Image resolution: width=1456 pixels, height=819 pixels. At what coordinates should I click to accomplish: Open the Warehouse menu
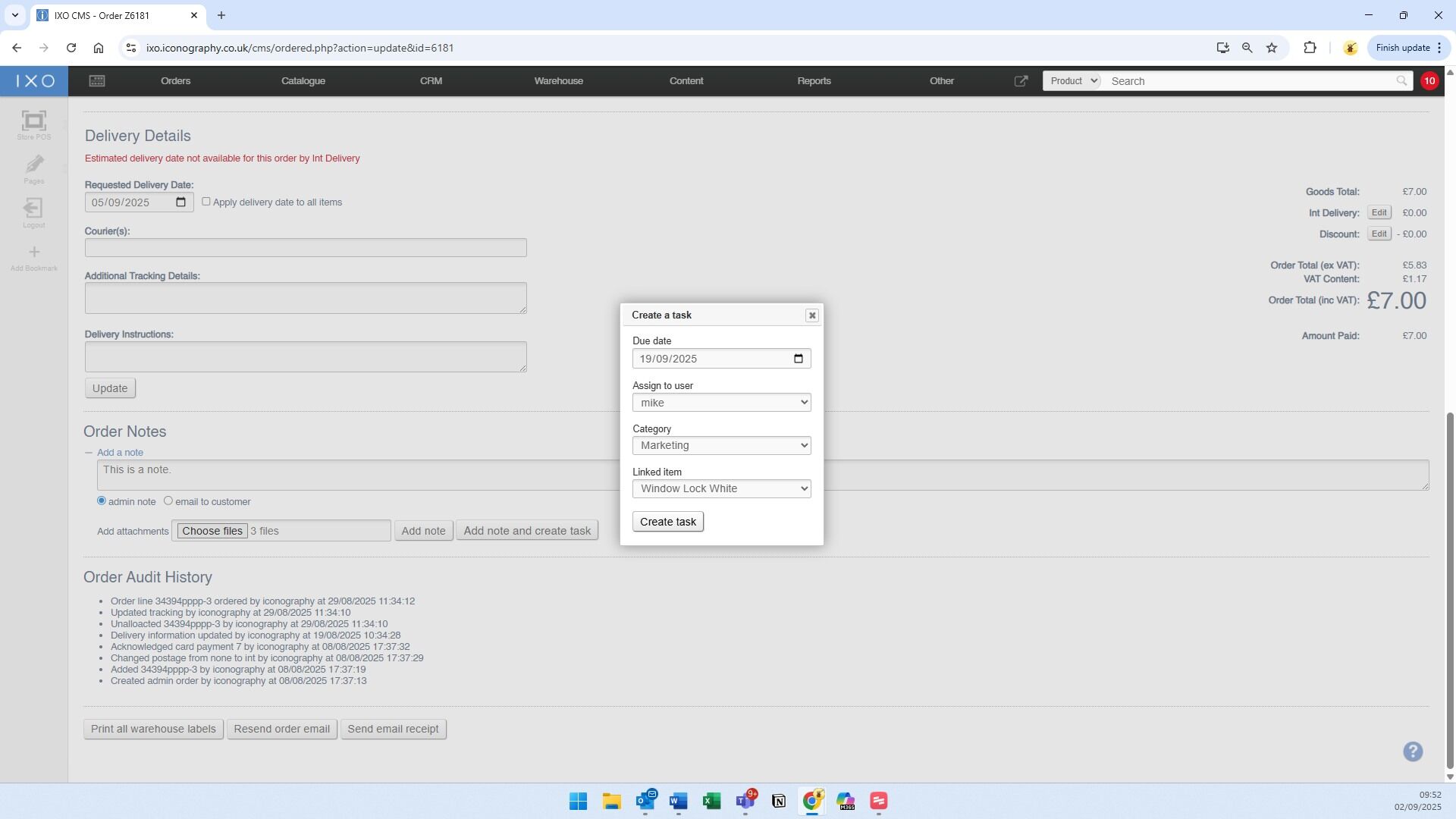(x=558, y=81)
